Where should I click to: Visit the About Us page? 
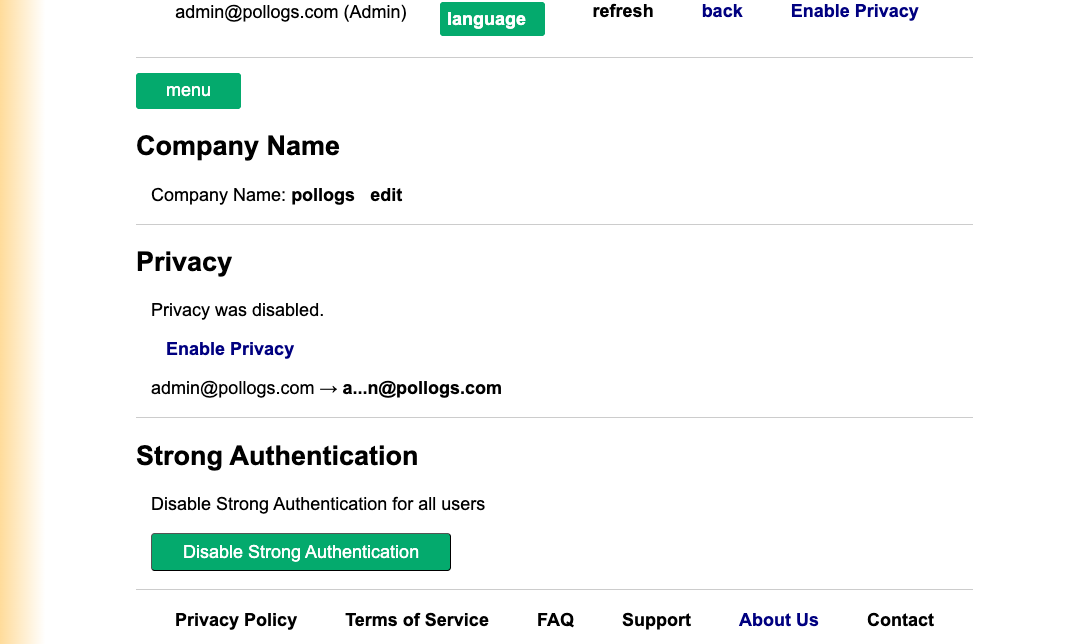(778, 620)
